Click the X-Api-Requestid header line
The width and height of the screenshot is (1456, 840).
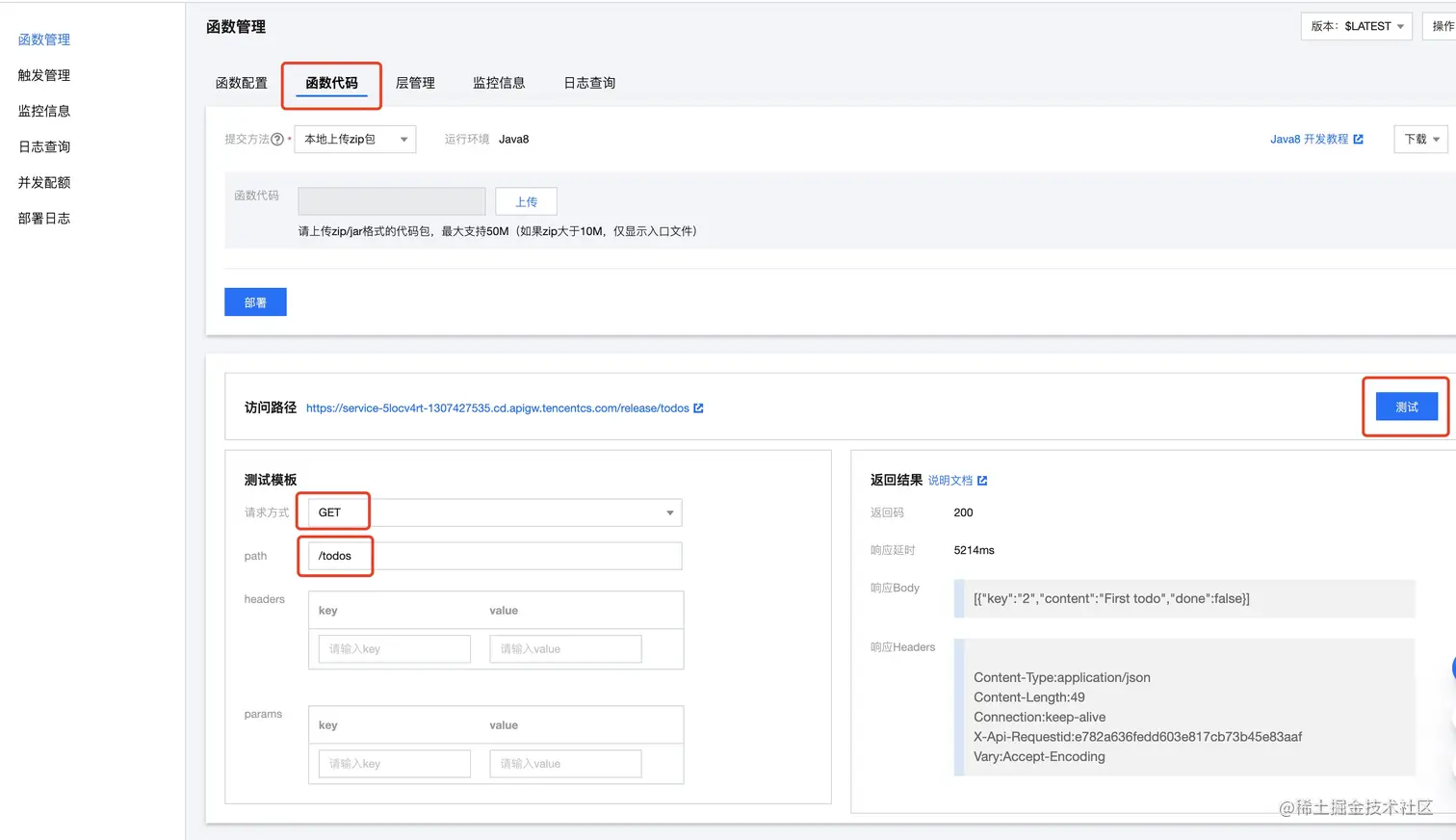[1137, 737]
